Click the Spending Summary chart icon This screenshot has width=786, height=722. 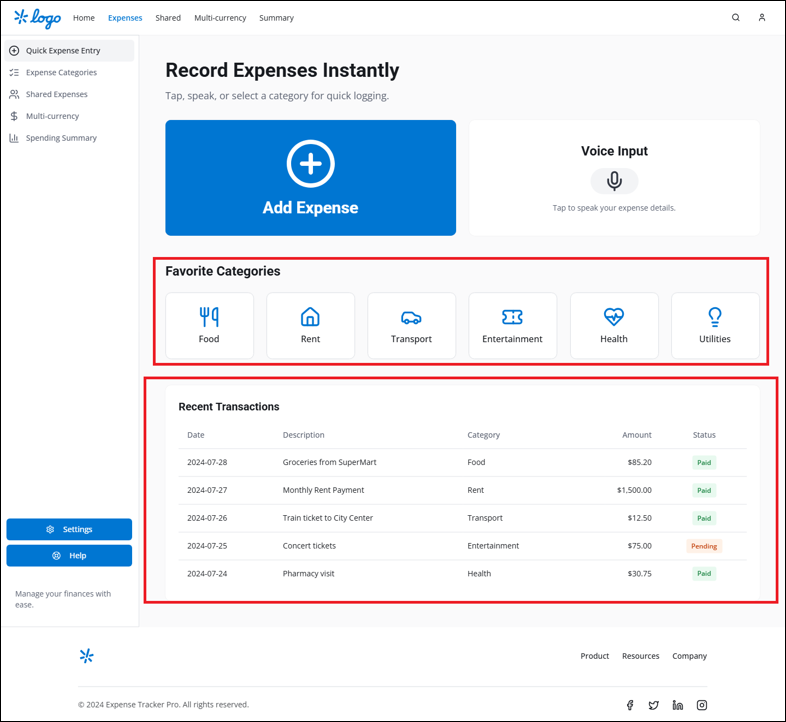pos(14,138)
